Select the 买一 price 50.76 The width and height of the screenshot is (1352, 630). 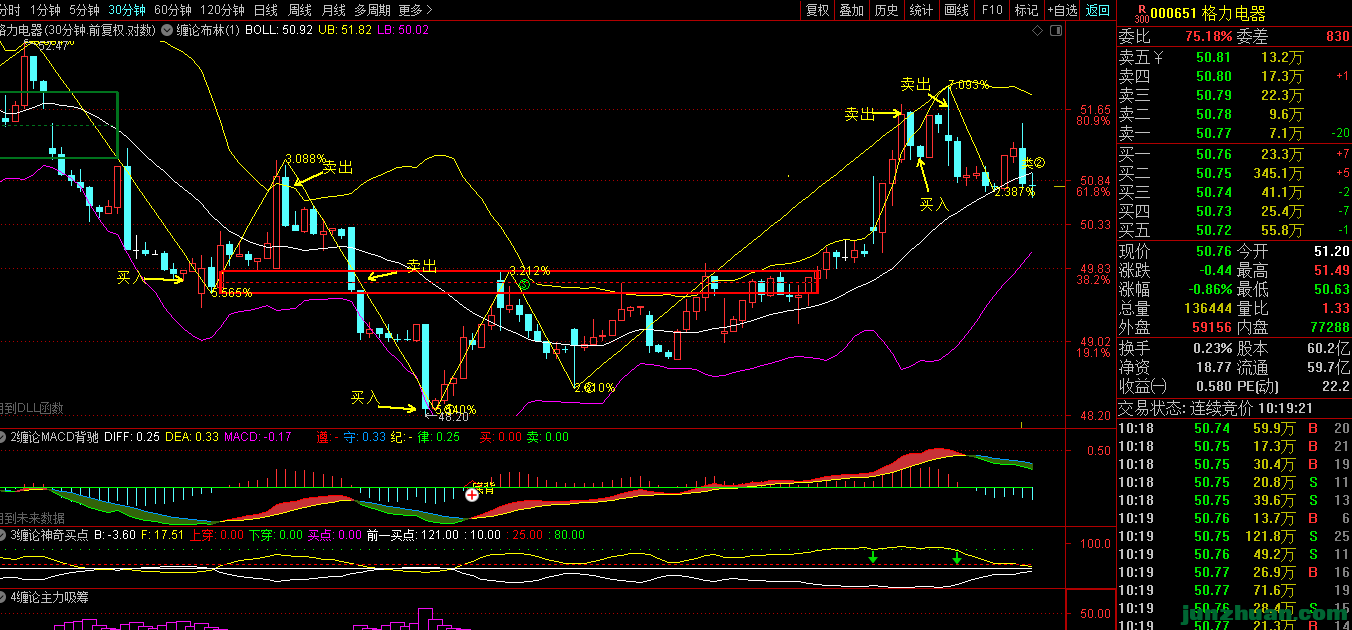pyautogui.click(x=1214, y=154)
